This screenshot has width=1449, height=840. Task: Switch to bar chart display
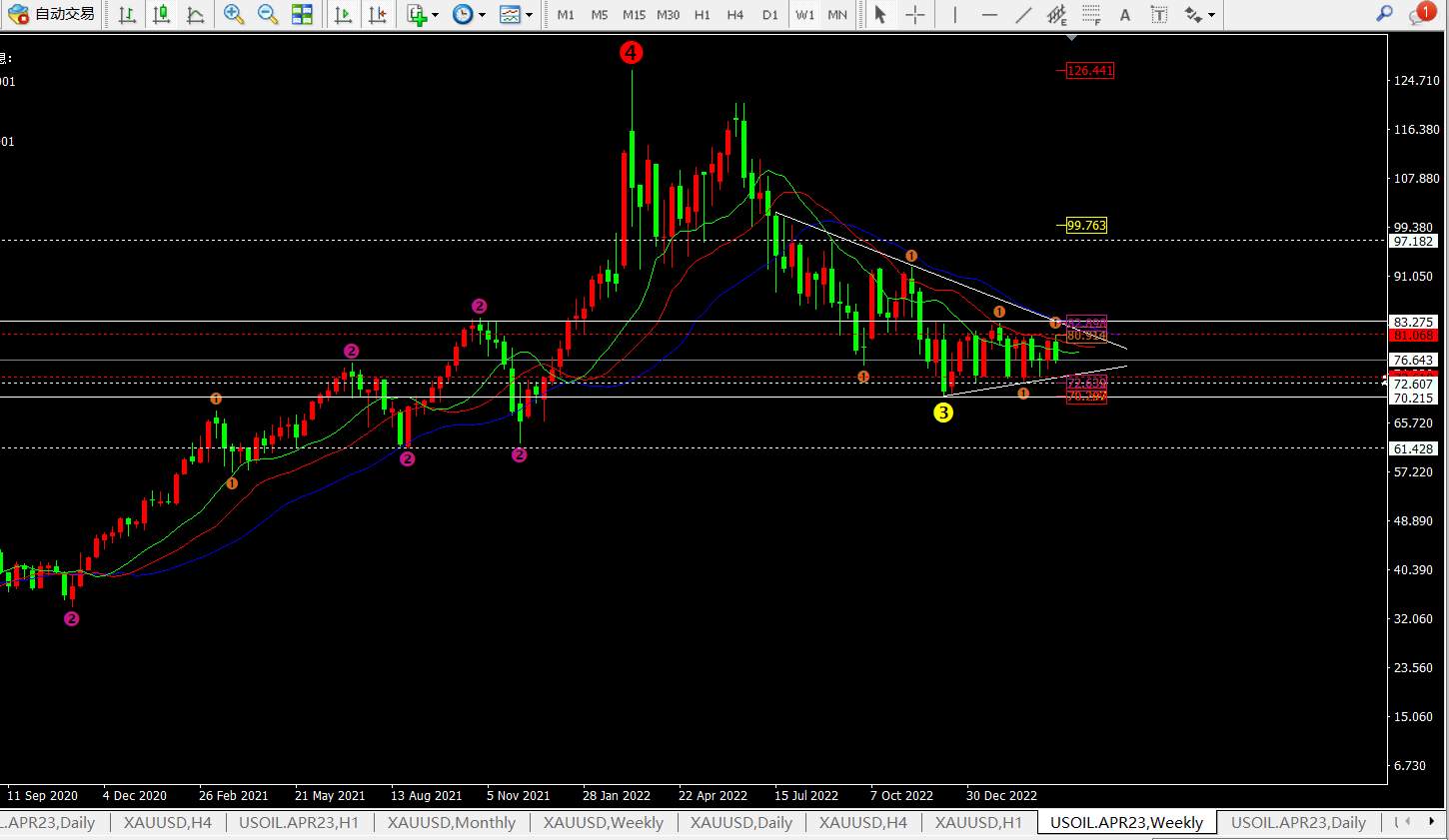coord(127,14)
